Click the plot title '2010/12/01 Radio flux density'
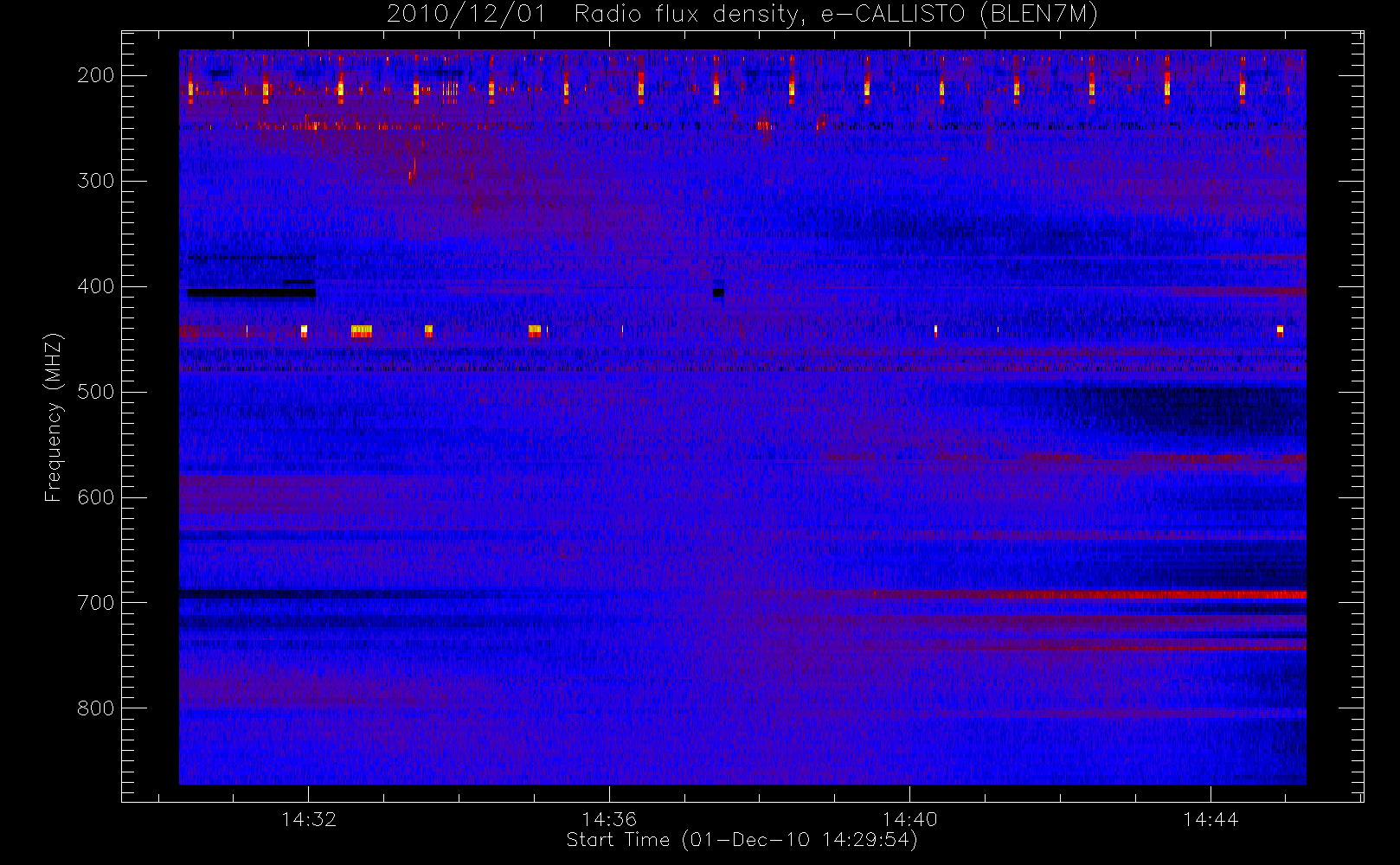 (742, 15)
